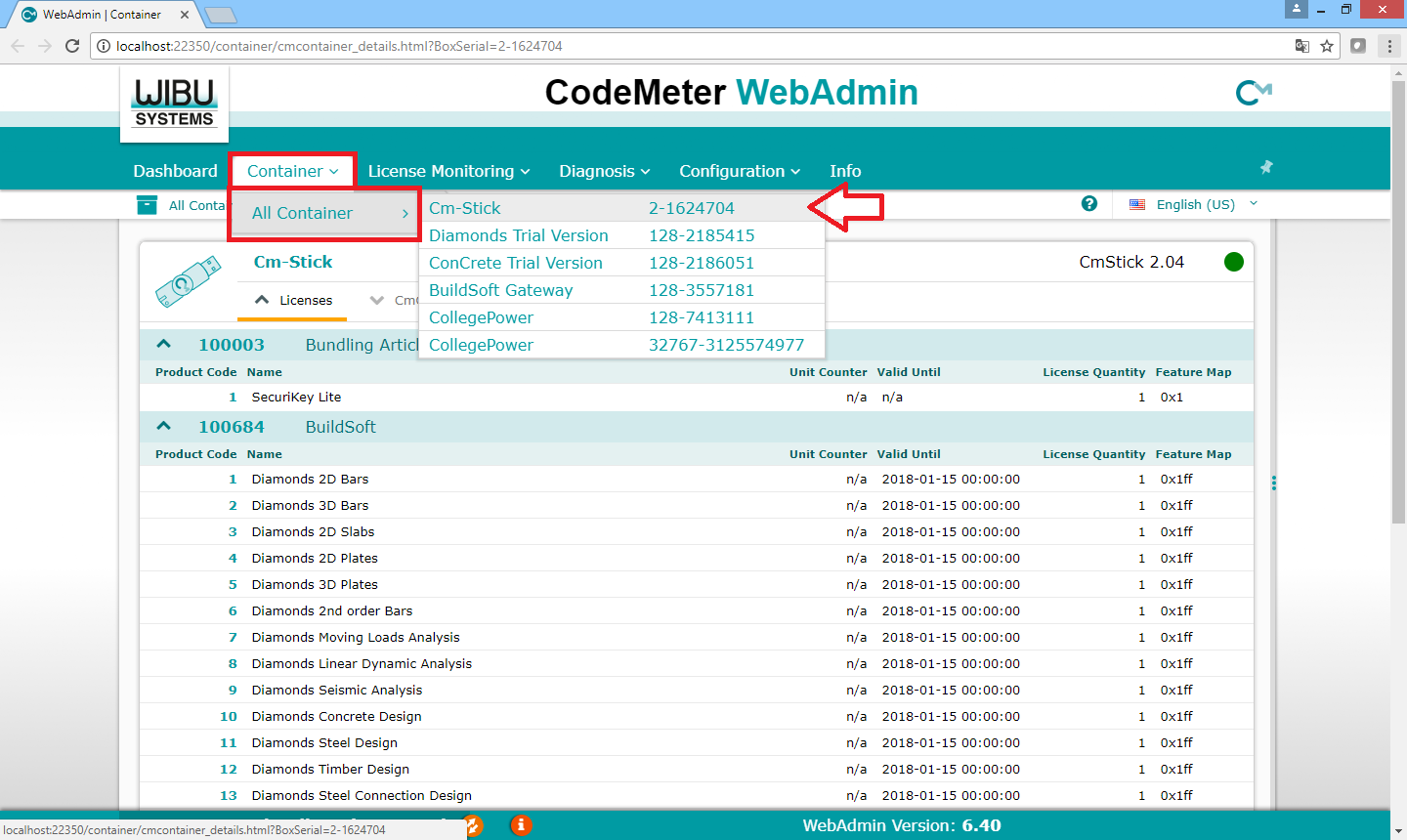
Task: Click the All Container breadcrumb link
Action: [196, 205]
